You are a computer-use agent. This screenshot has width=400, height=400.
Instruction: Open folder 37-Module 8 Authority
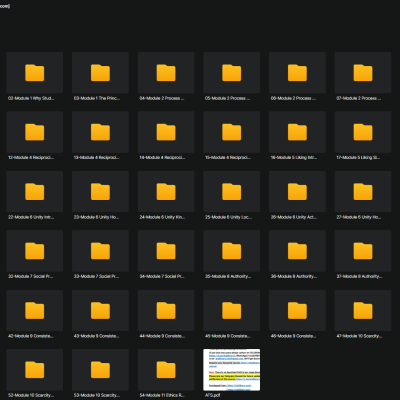pos(363,251)
